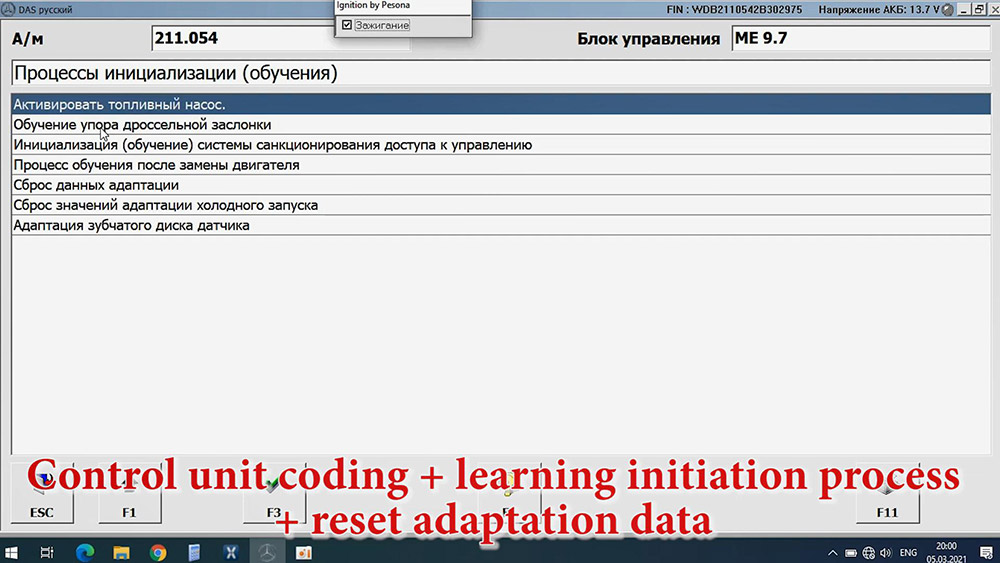This screenshot has width=1000, height=563.
Task: Toggle the Зажигание ignition checkbox
Action: tap(347, 25)
